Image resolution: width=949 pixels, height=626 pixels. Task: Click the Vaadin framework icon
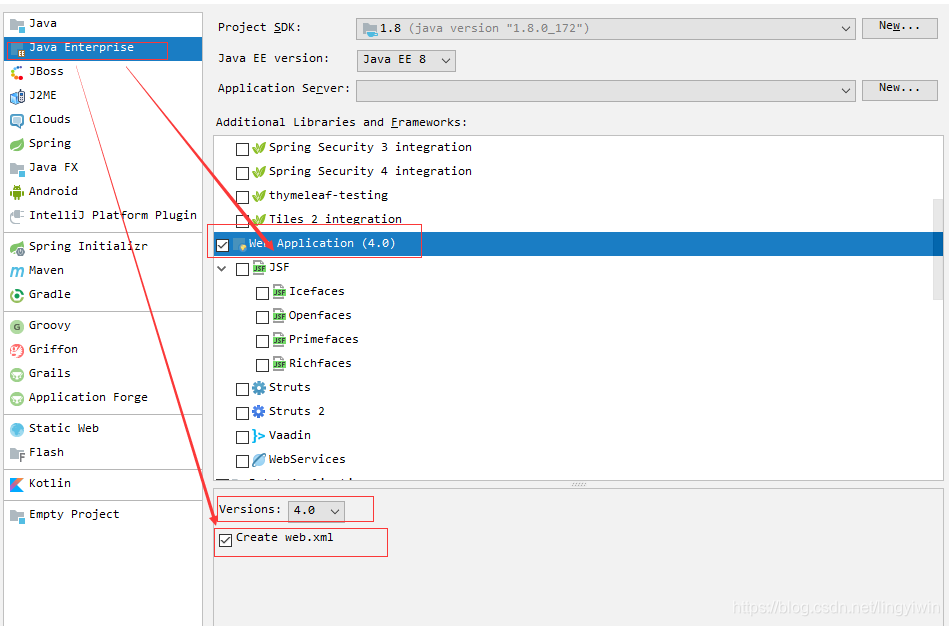point(258,436)
